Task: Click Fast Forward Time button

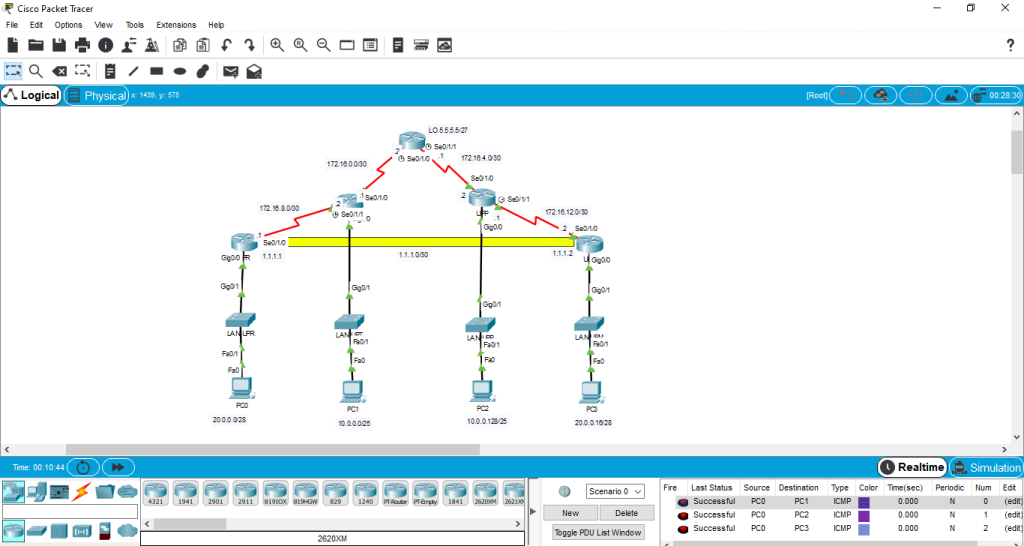Action: click(x=118, y=468)
